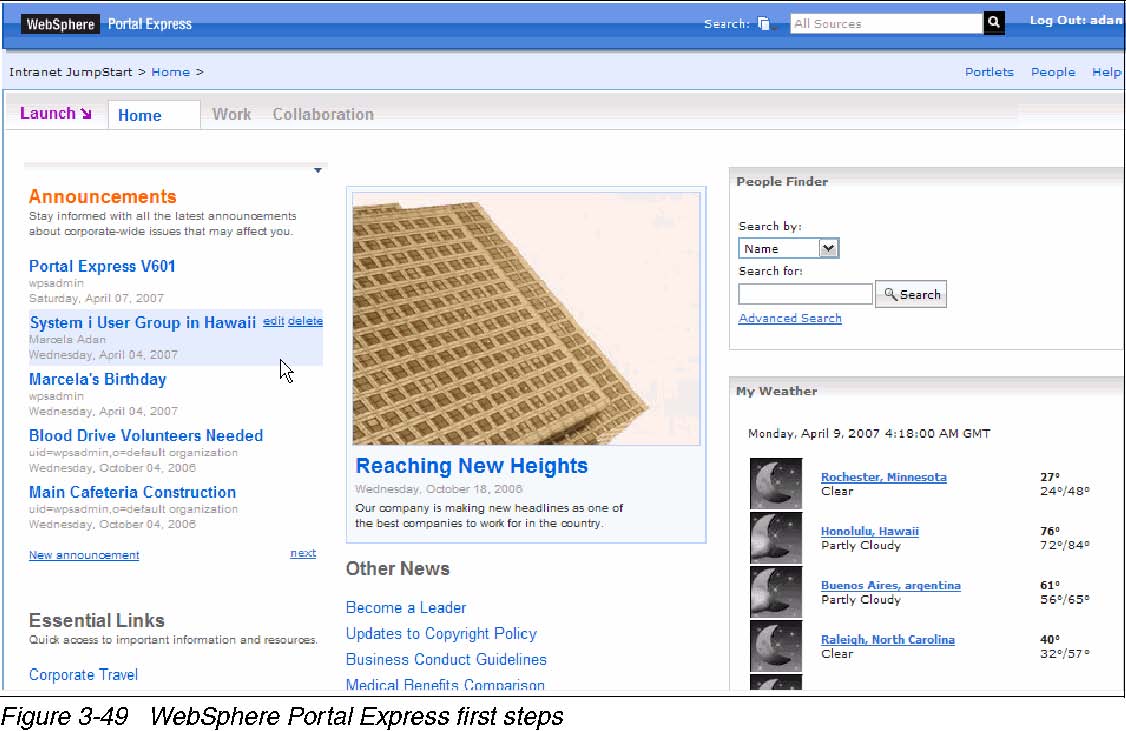Open the Reaching New Heights headline

(471, 466)
